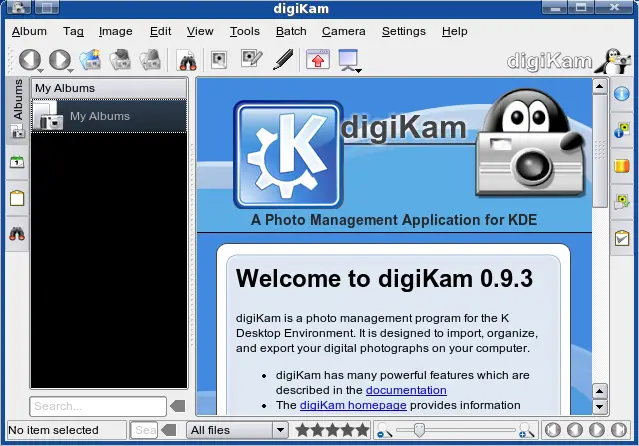This screenshot has height=446, width=639.
Task: Clear the album search with the arrow button
Action: pos(177,406)
